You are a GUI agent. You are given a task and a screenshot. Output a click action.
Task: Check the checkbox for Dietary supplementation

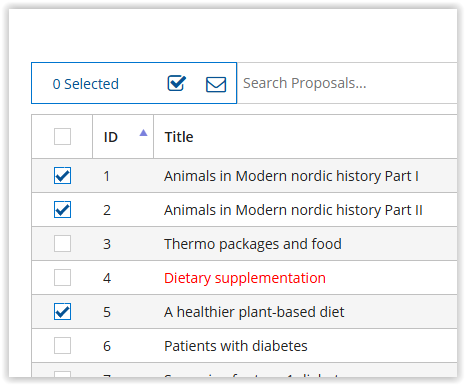pos(62,278)
